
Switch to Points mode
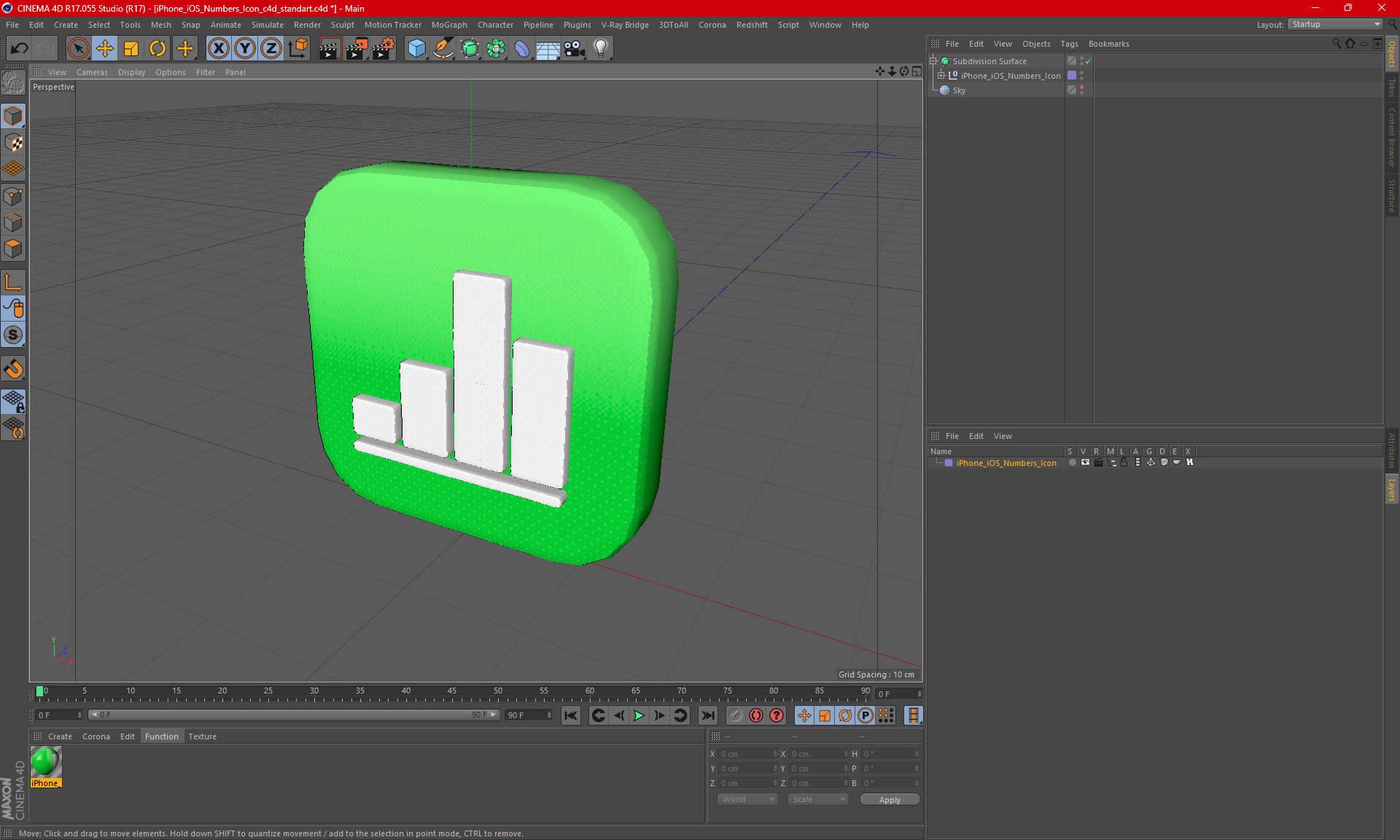pos(13,196)
